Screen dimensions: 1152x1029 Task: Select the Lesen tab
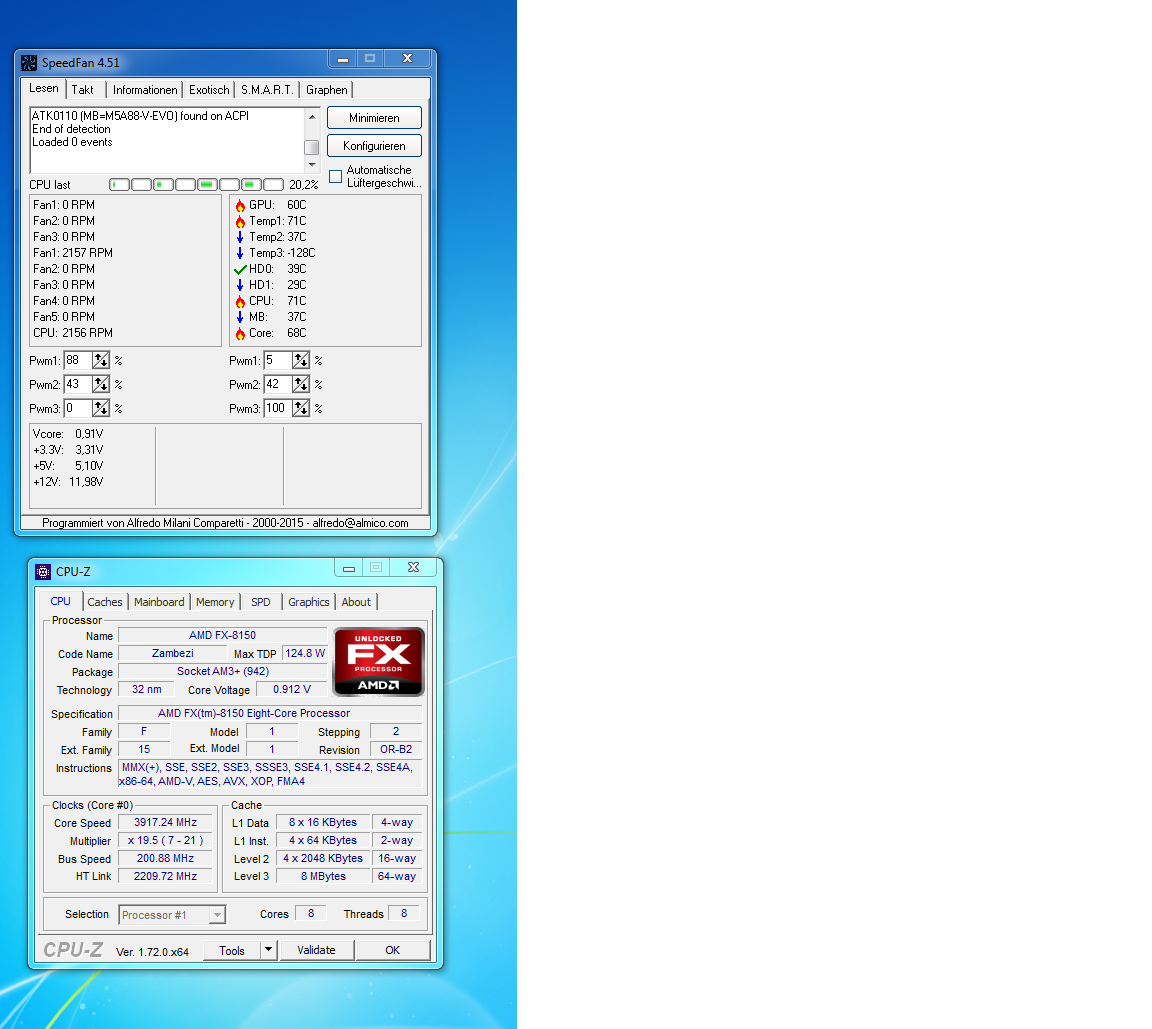click(x=43, y=88)
